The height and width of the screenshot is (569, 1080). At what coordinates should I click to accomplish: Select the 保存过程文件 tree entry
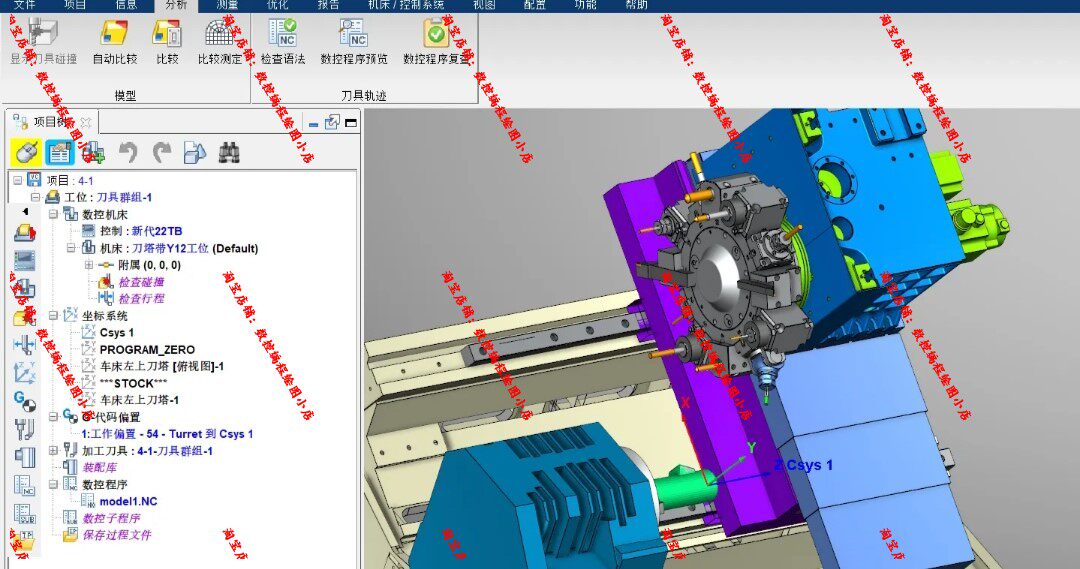[x=116, y=535]
